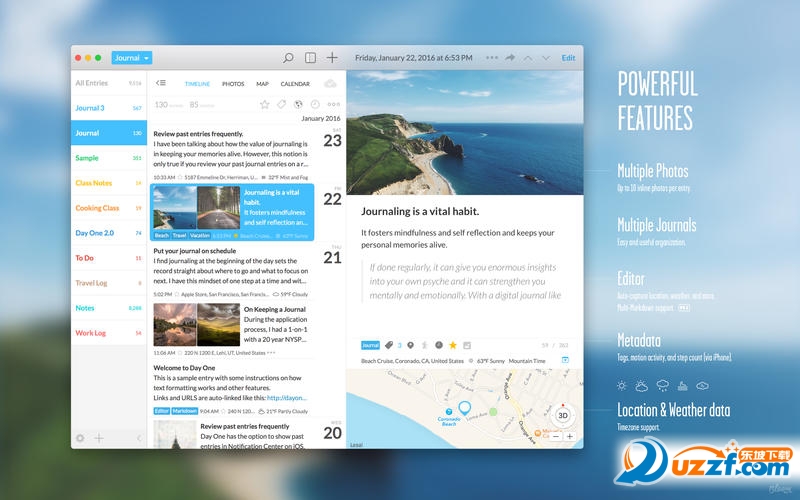The width and height of the screenshot is (800, 500).
Task: Toggle the yellow favorite star
Action: pos(453,345)
